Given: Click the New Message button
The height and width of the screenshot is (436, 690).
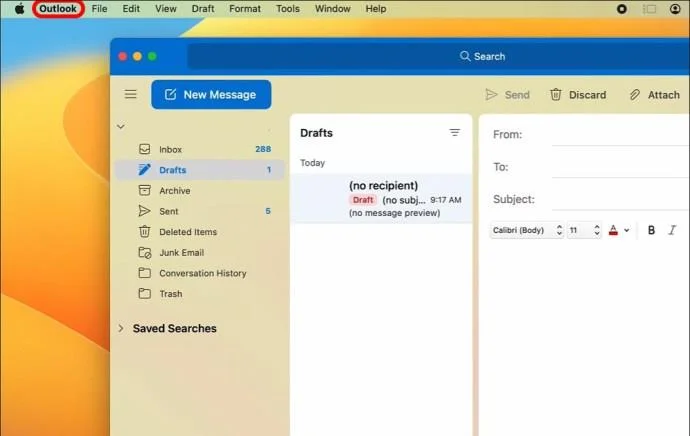Looking at the screenshot, I should click(x=211, y=95).
